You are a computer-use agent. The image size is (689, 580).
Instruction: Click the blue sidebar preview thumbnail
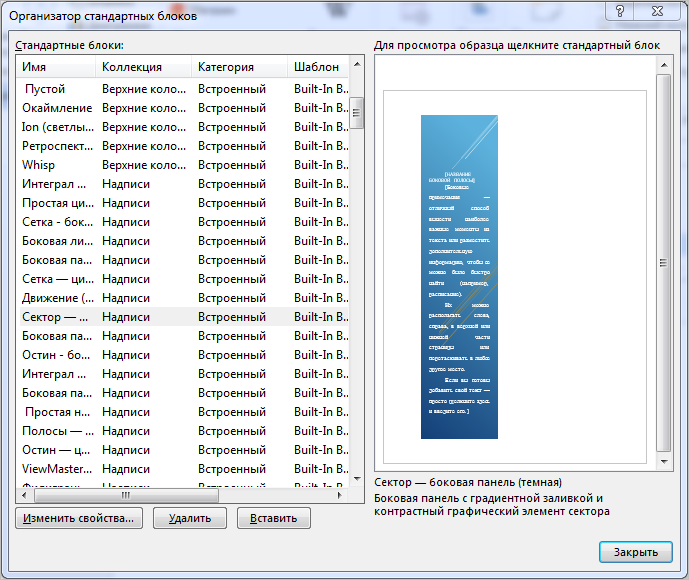[x=459, y=276]
